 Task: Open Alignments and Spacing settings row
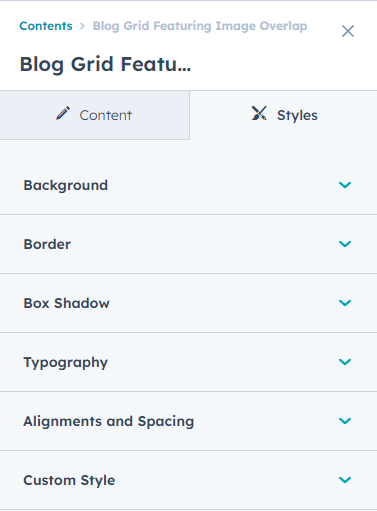pyautogui.click(x=188, y=421)
